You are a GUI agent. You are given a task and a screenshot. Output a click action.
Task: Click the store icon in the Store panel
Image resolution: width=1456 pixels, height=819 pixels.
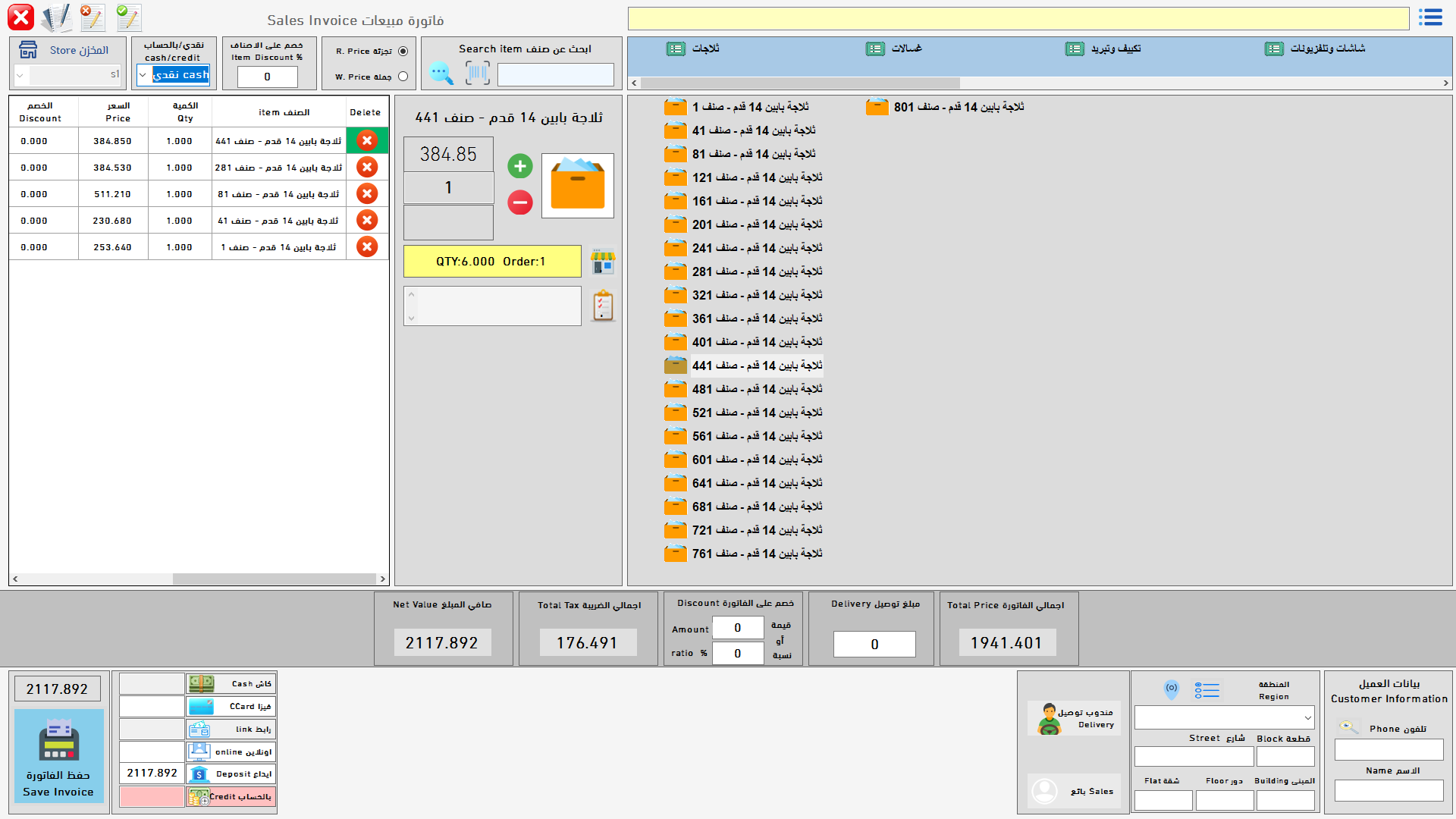pos(28,50)
